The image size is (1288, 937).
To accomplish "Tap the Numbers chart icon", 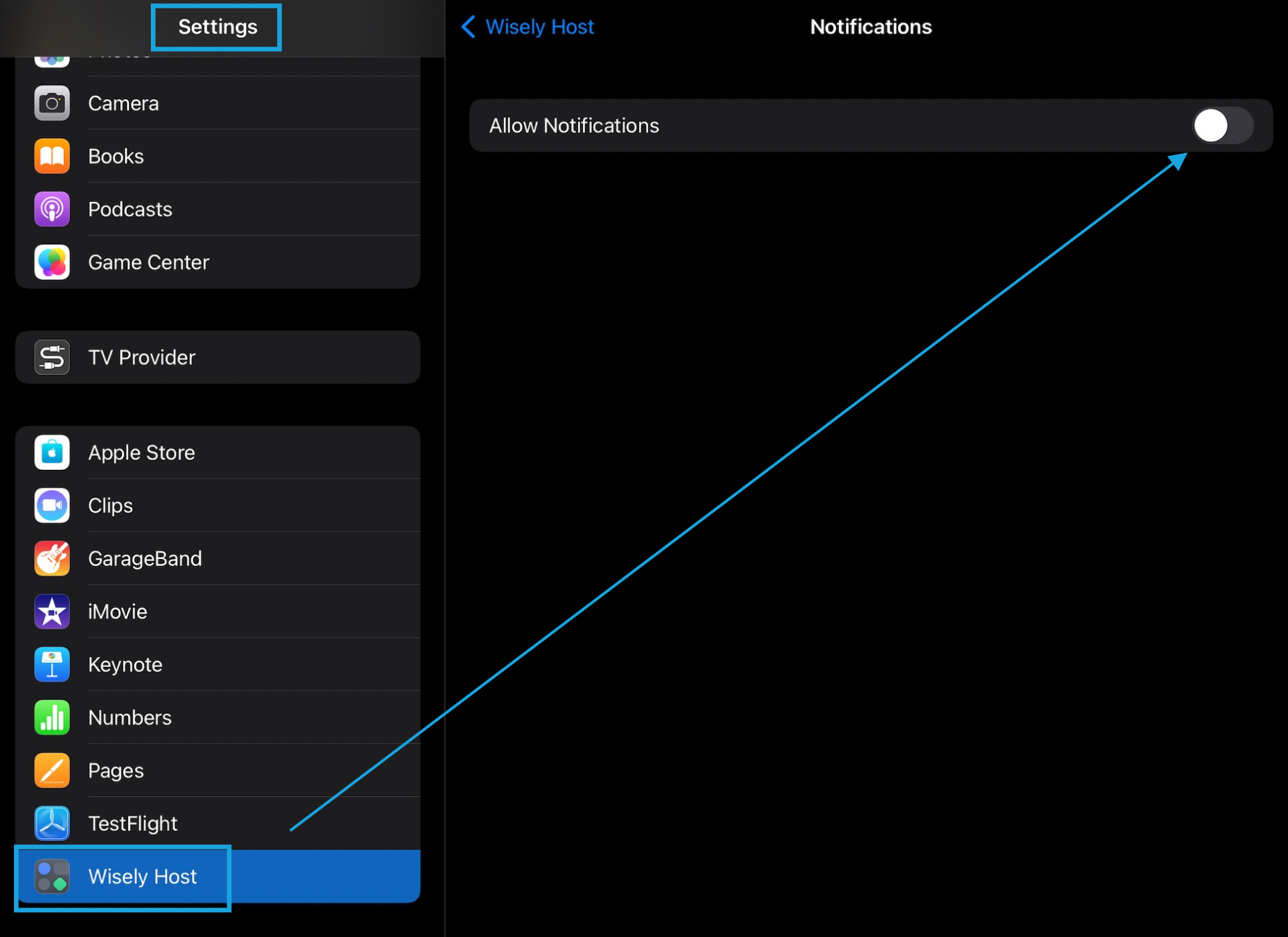I will point(52,717).
